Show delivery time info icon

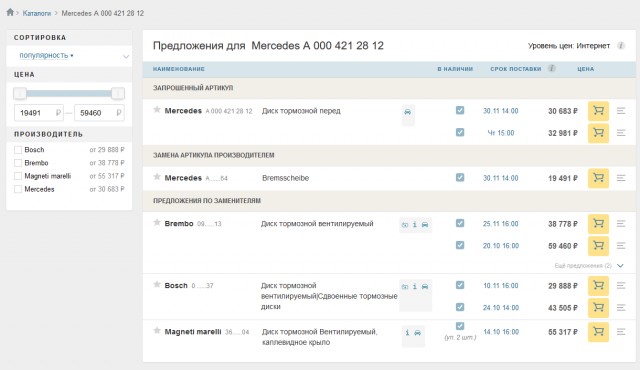[551, 68]
